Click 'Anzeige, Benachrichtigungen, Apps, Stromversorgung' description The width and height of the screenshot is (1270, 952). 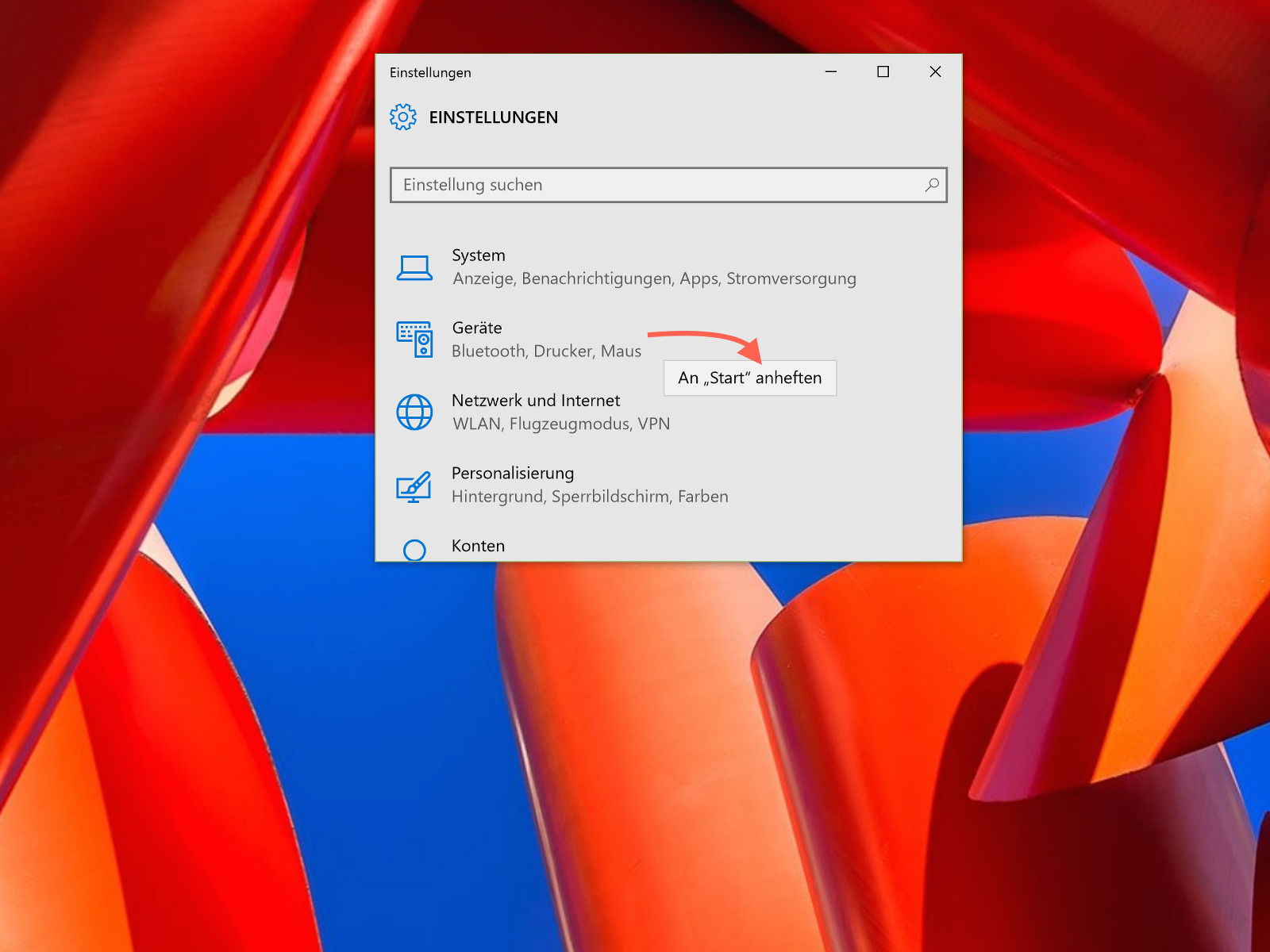(654, 278)
